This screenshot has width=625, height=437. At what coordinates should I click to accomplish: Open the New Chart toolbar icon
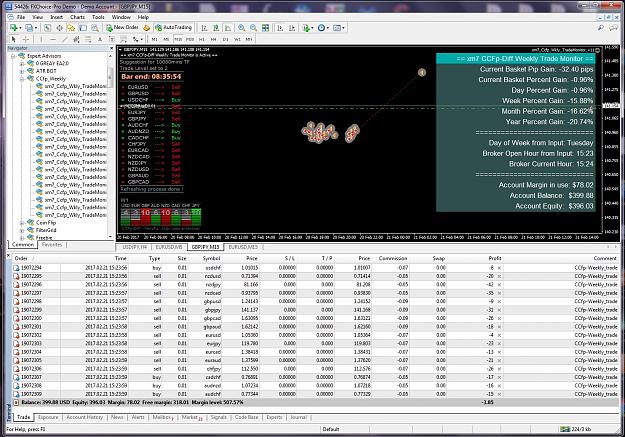[x=14, y=28]
